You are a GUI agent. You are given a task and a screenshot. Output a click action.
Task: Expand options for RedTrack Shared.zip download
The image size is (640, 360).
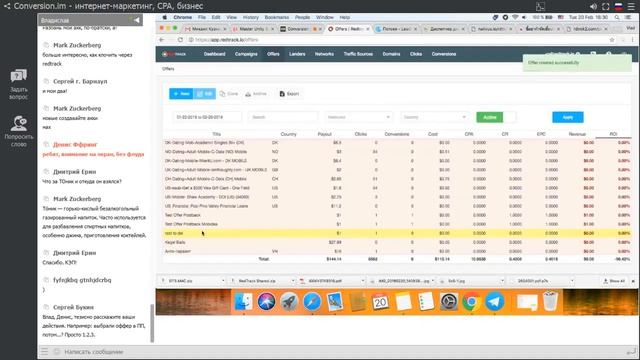[x=293, y=281]
